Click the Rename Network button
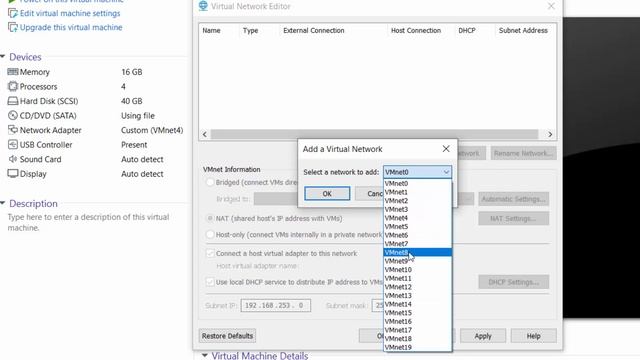This screenshot has height=360, width=640. (x=523, y=153)
